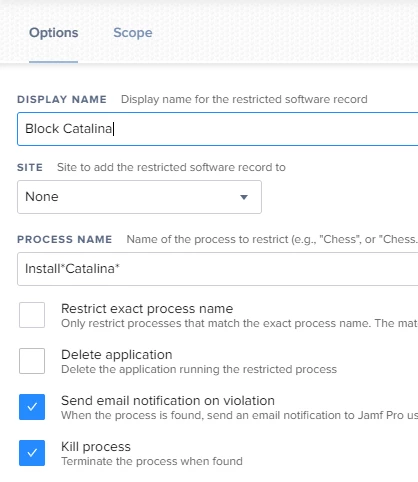Screen dimensions: 418x482
Task: Click the Send email notification on violation label
Action: 168,401
